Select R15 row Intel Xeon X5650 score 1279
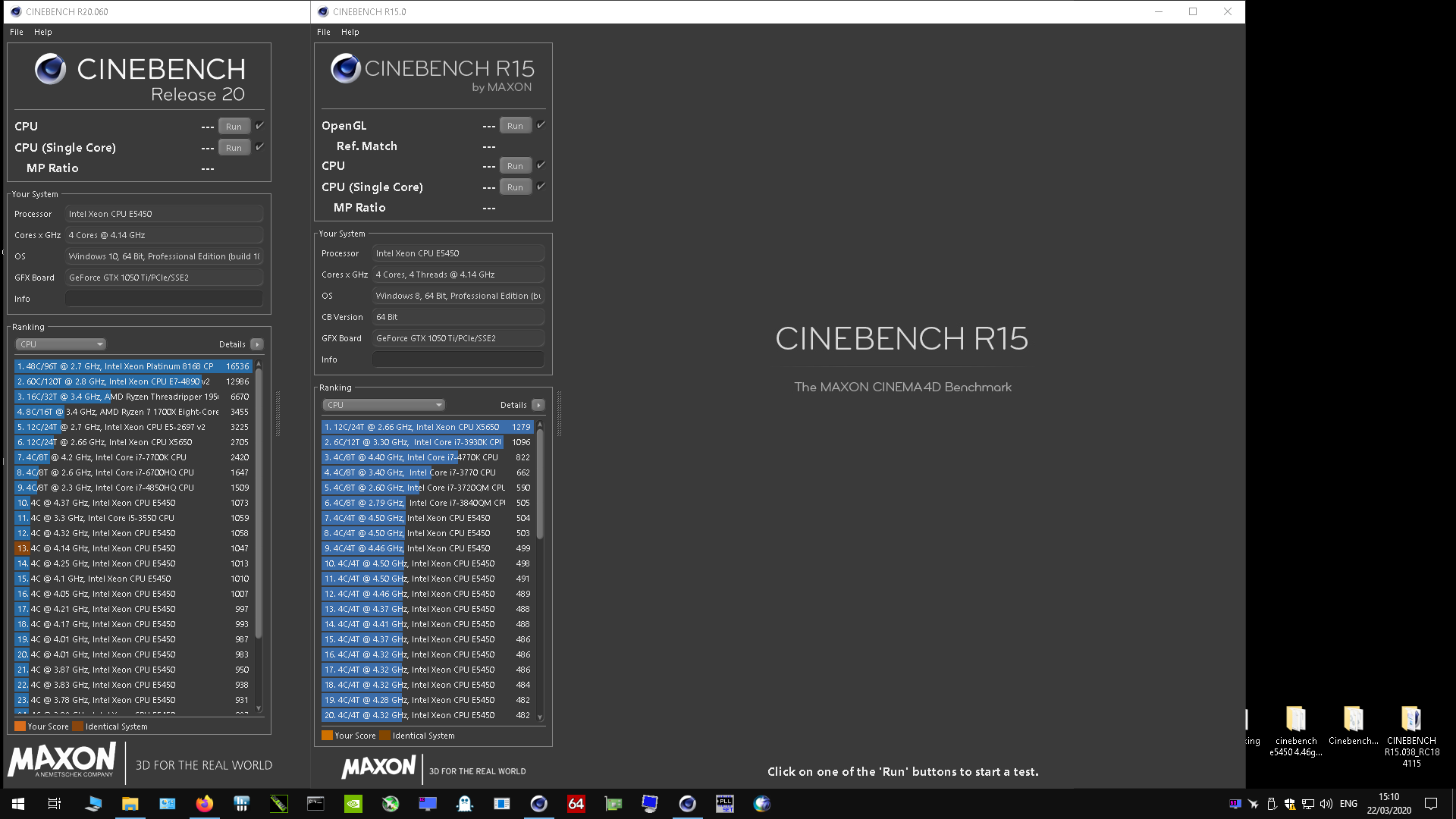 [x=428, y=427]
